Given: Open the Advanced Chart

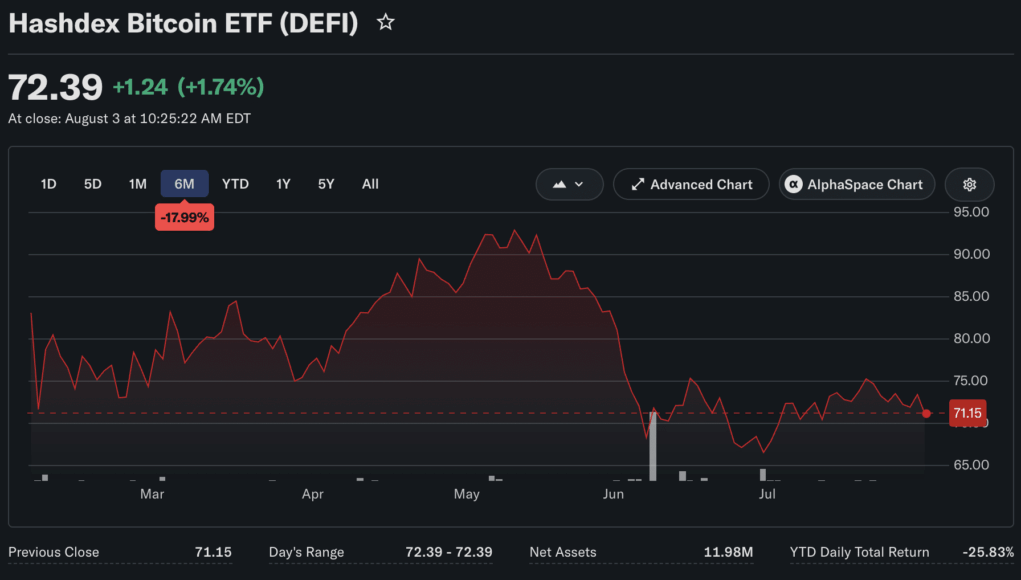Looking at the screenshot, I should click(x=691, y=184).
